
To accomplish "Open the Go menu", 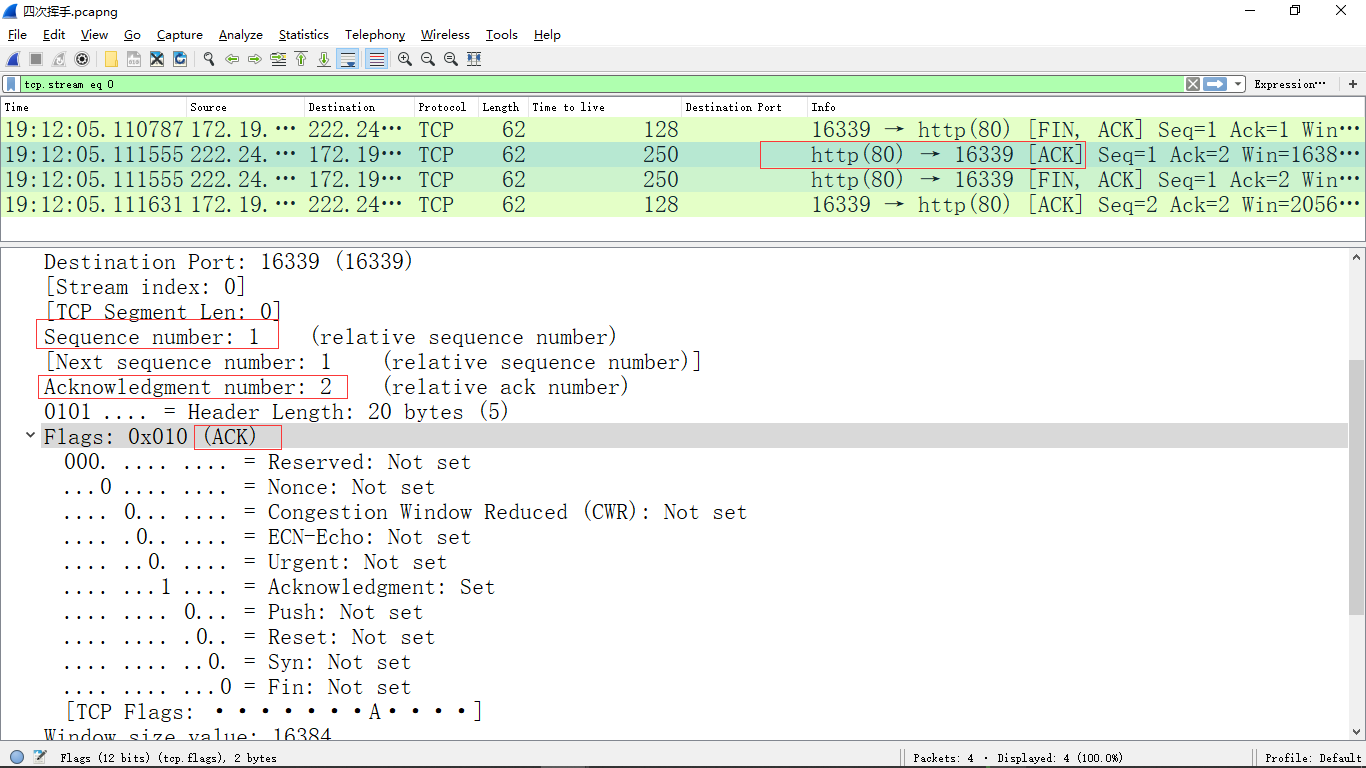I will point(132,34).
